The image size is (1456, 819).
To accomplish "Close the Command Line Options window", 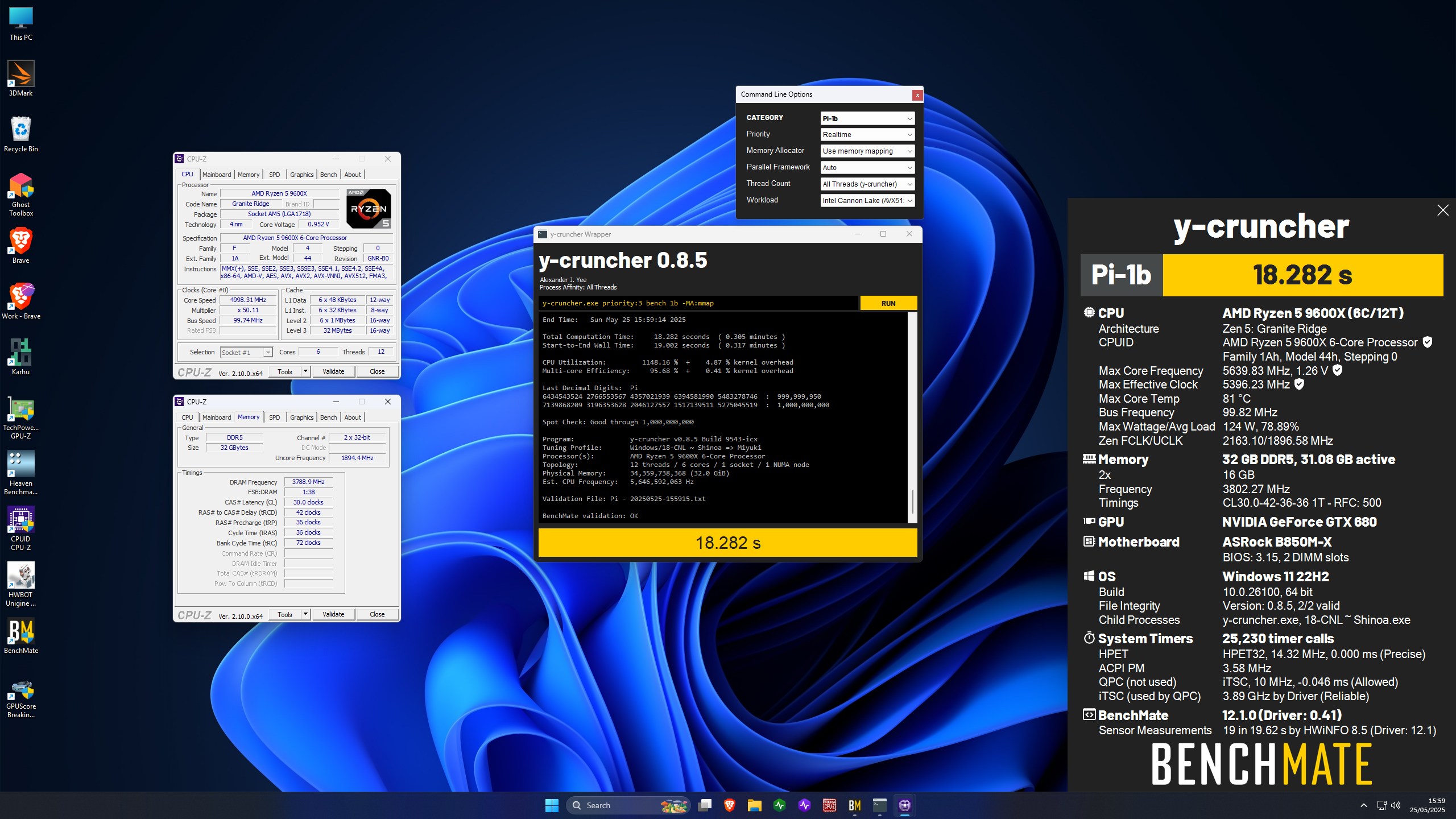I will pos(917,95).
